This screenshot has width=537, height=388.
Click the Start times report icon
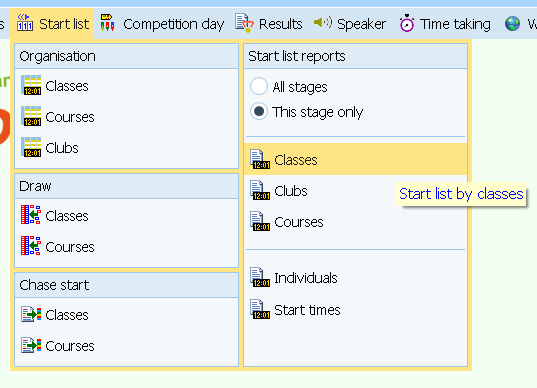tap(260, 309)
